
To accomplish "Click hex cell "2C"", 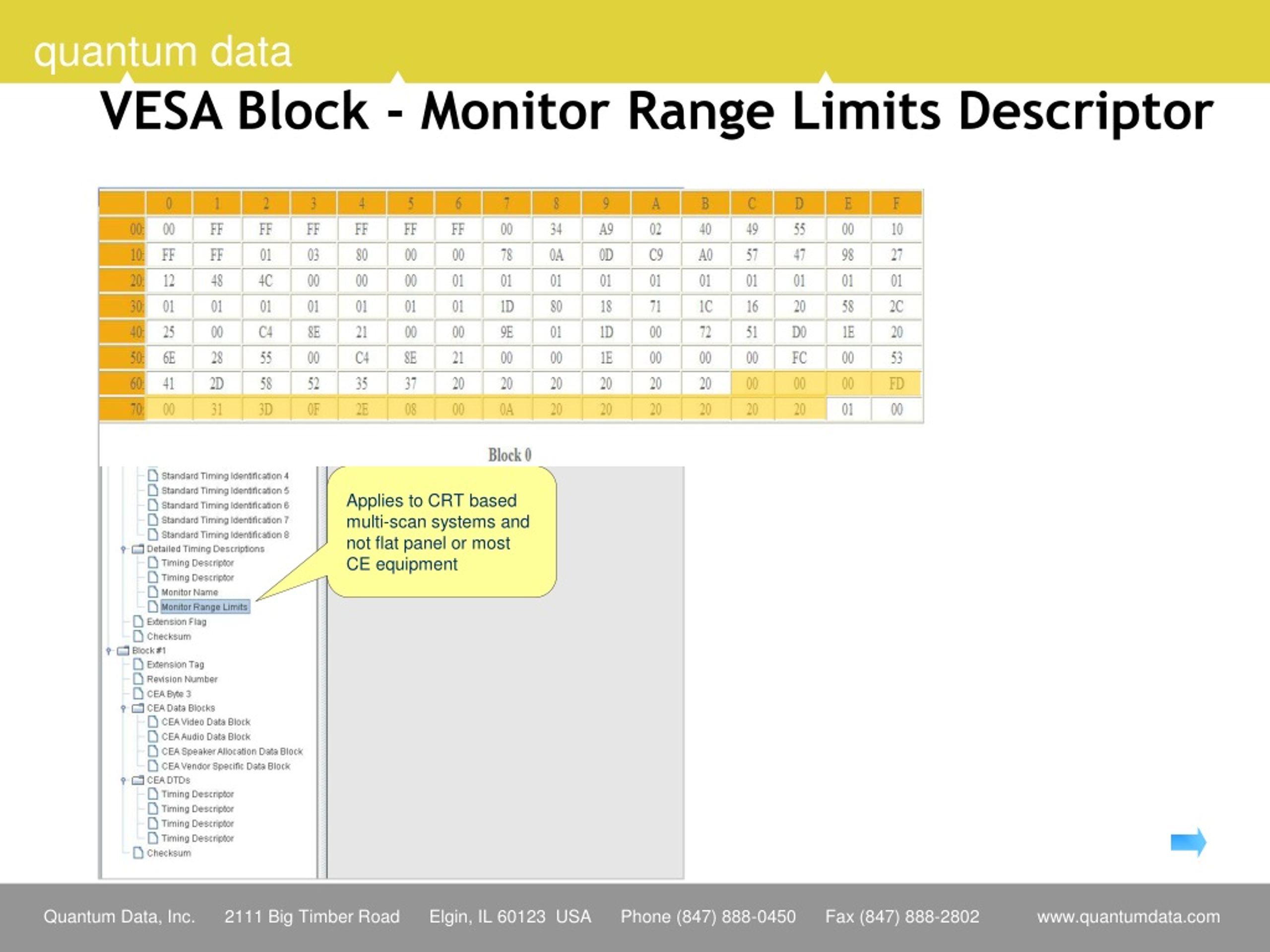I will (897, 306).
